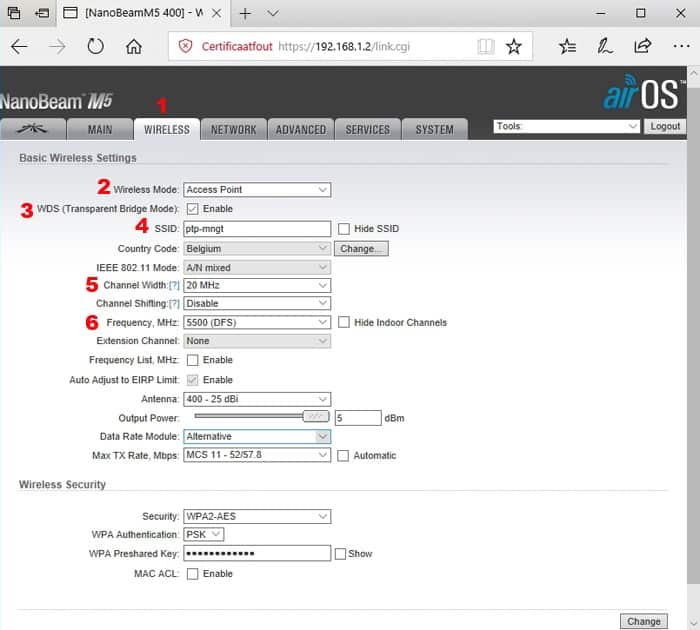
Task: Open a new browser tab
Action: click(245, 13)
